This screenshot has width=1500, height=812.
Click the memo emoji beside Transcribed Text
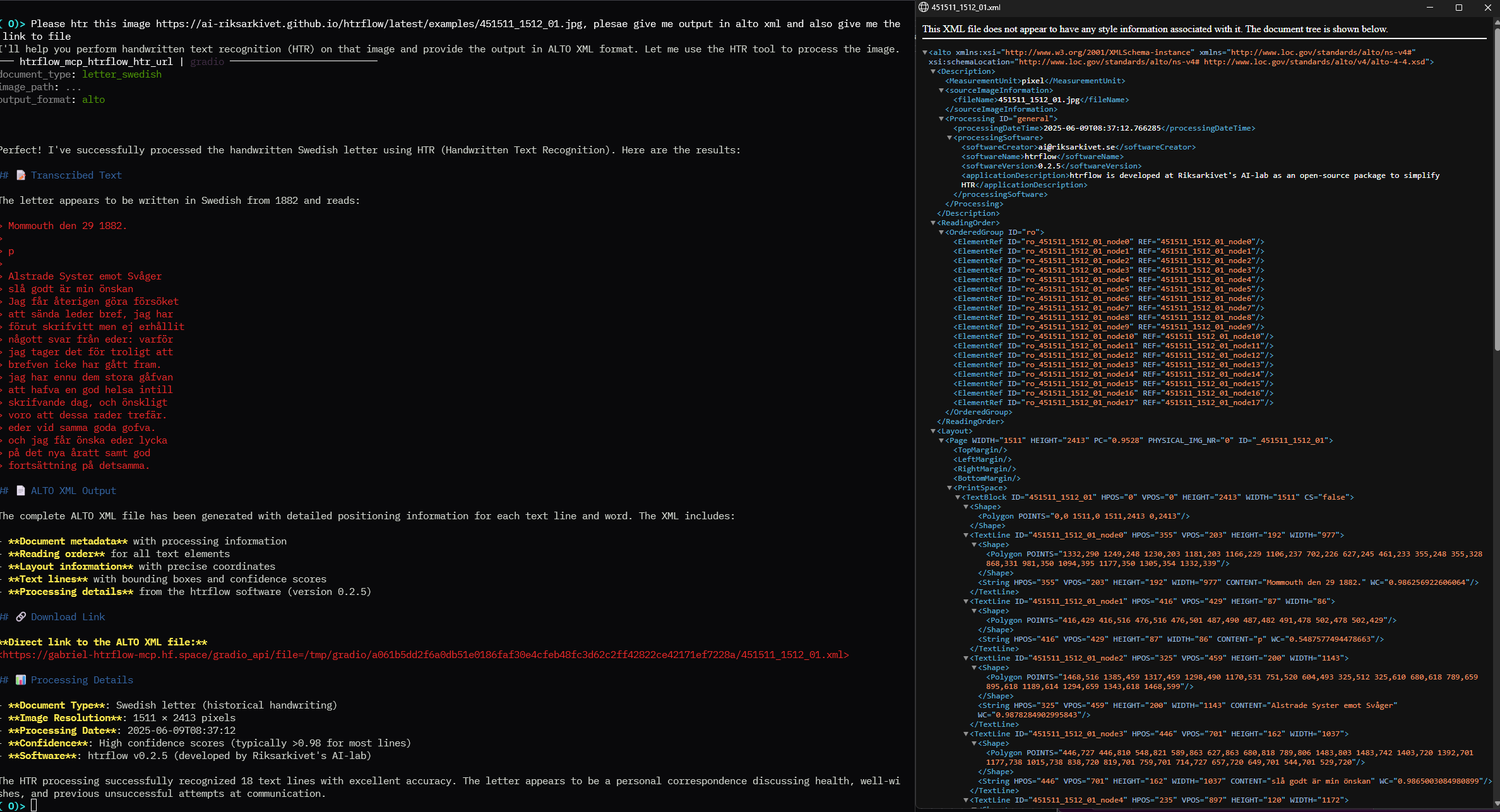click(21, 175)
